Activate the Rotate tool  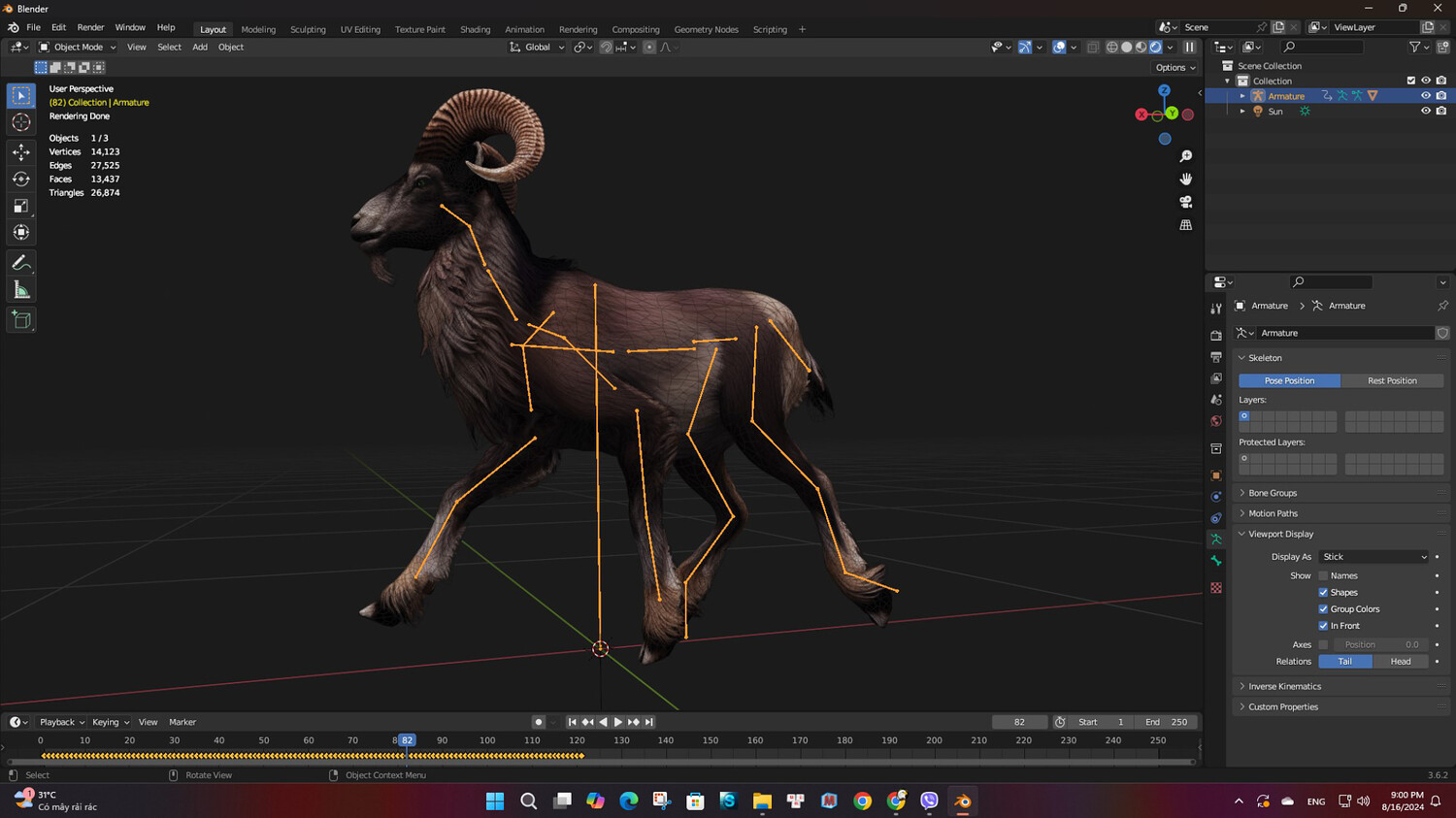(x=21, y=179)
